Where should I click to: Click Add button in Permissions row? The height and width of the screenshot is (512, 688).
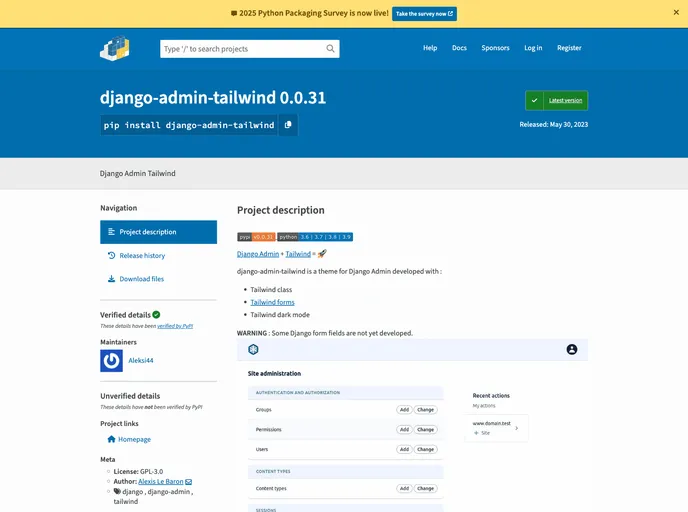coord(404,430)
